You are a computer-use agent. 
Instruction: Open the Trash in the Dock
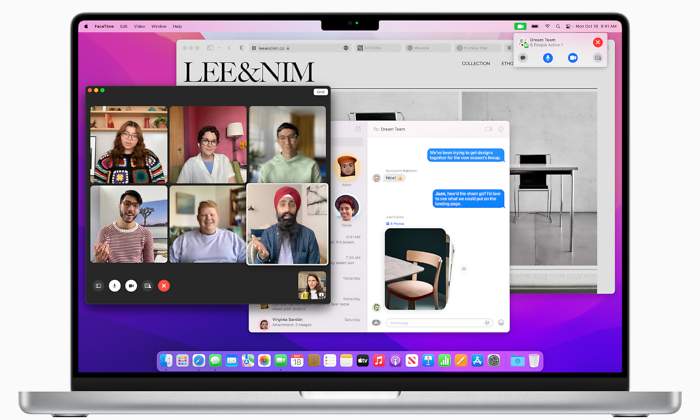[x=534, y=361]
